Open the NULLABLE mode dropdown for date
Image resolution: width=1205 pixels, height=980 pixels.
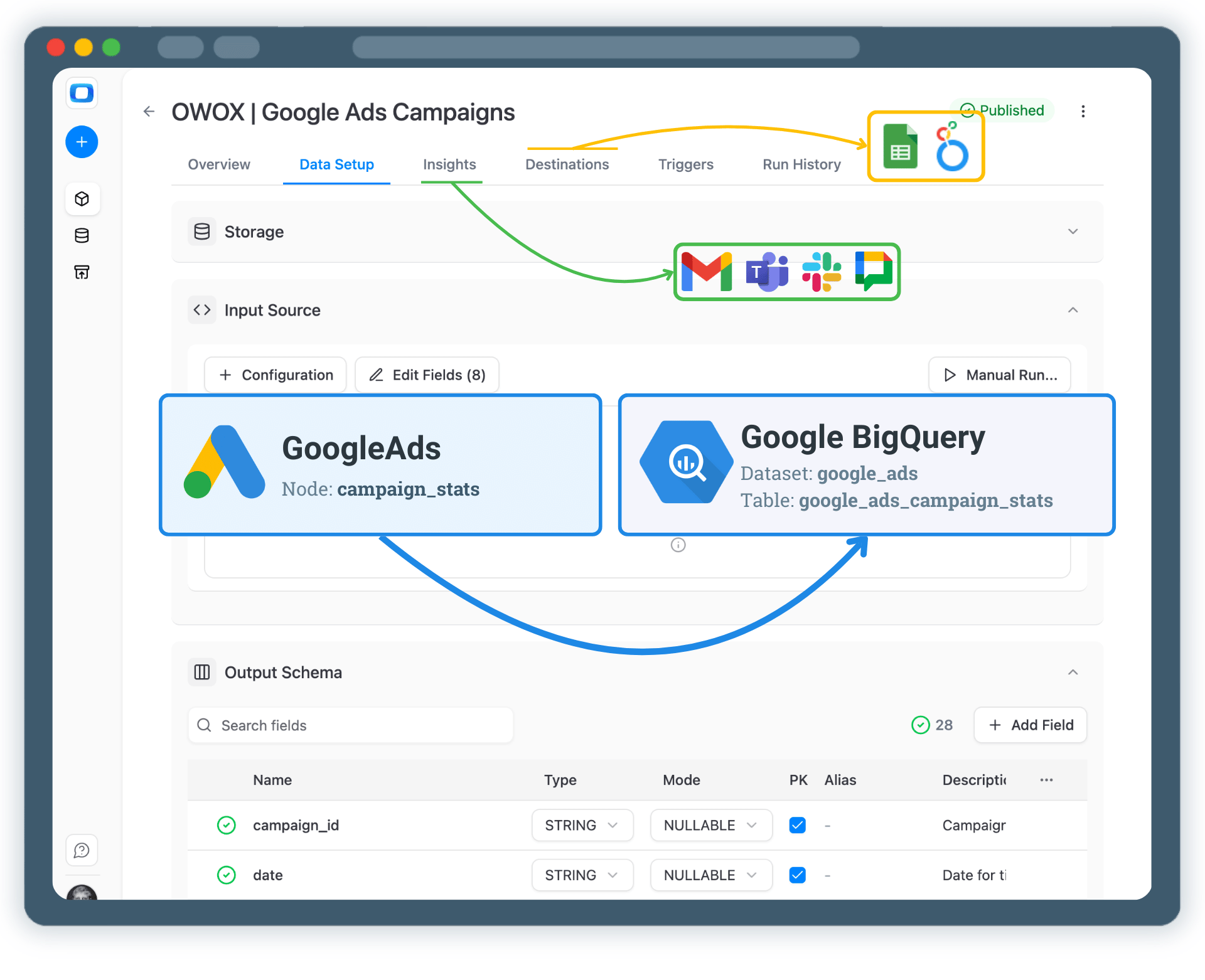click(x=710, y=875)
